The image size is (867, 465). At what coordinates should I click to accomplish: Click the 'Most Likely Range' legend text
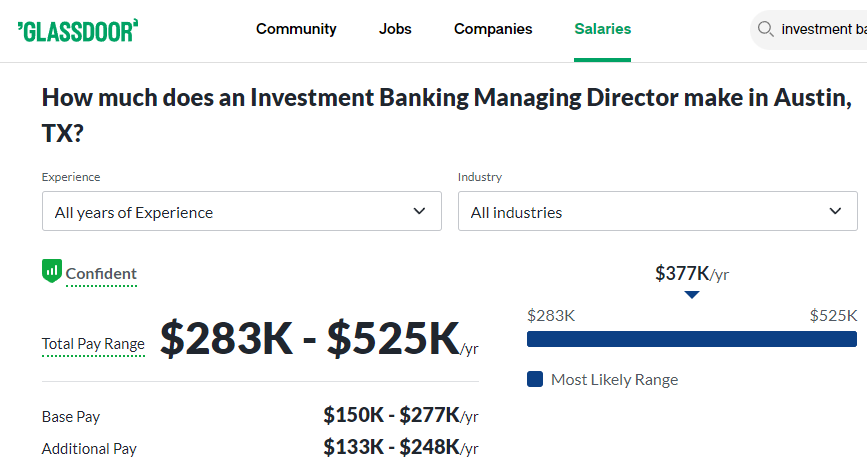point(614,380)
